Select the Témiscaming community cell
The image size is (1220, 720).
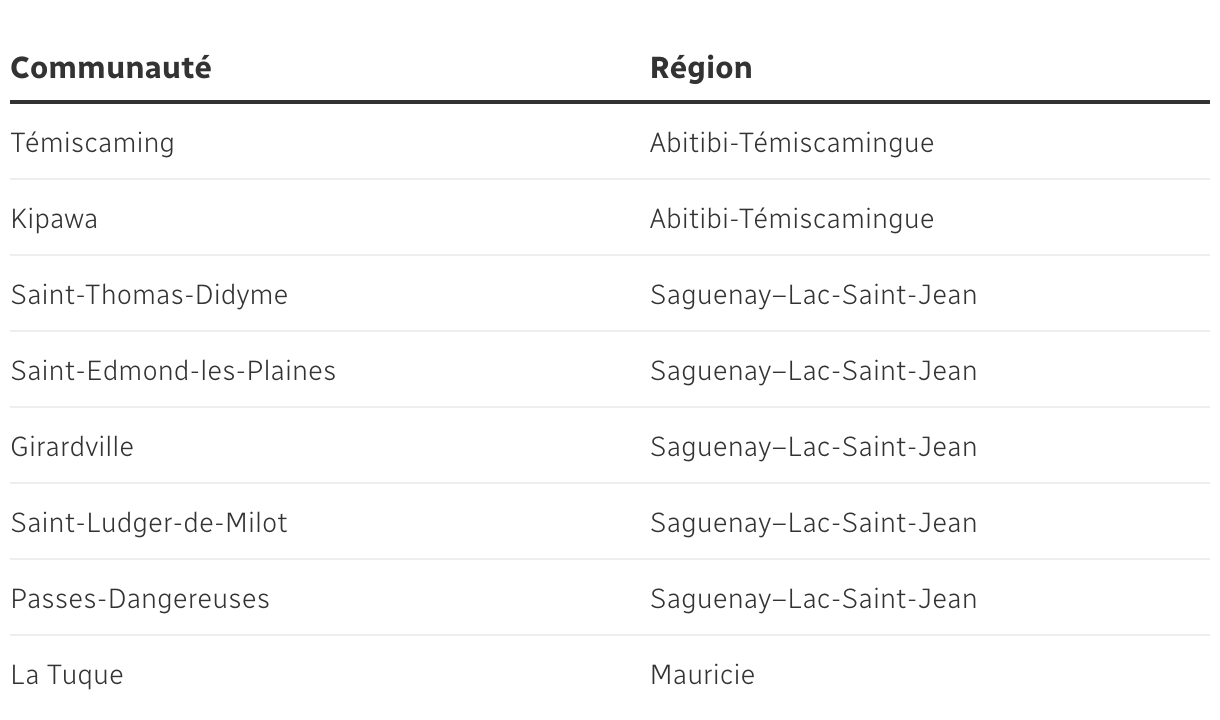(92, 143)
